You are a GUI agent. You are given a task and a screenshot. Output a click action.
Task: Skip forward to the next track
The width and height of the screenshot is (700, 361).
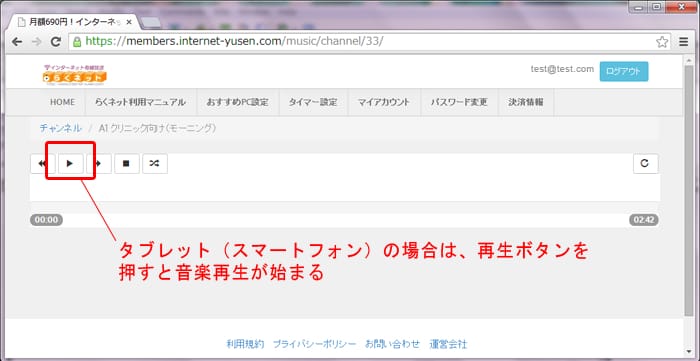point(99,164)
